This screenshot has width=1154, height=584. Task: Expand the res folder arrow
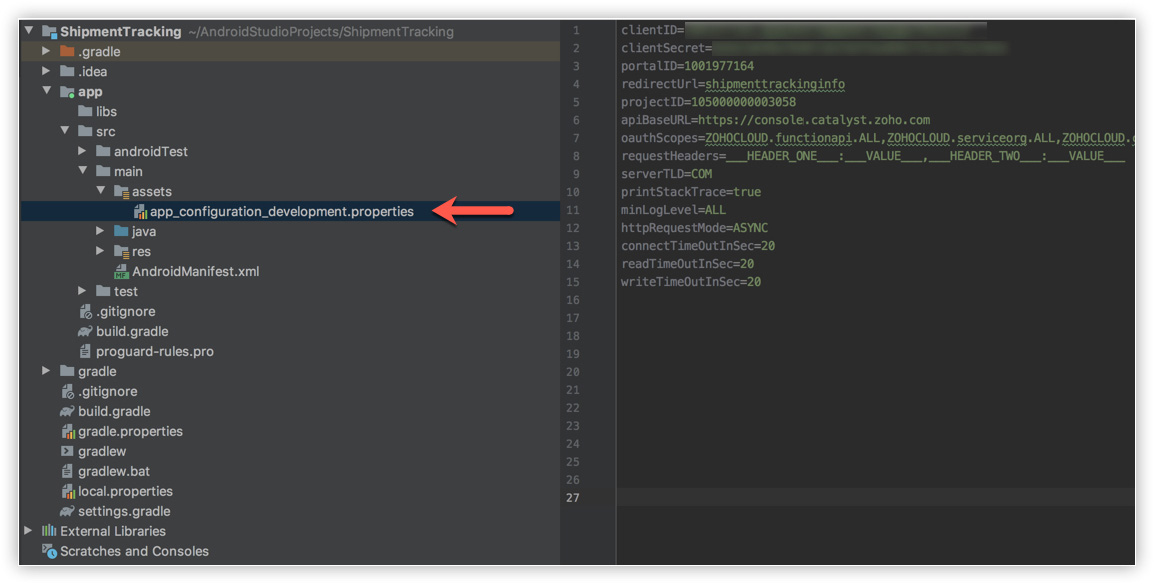click(x=101, y=251)
